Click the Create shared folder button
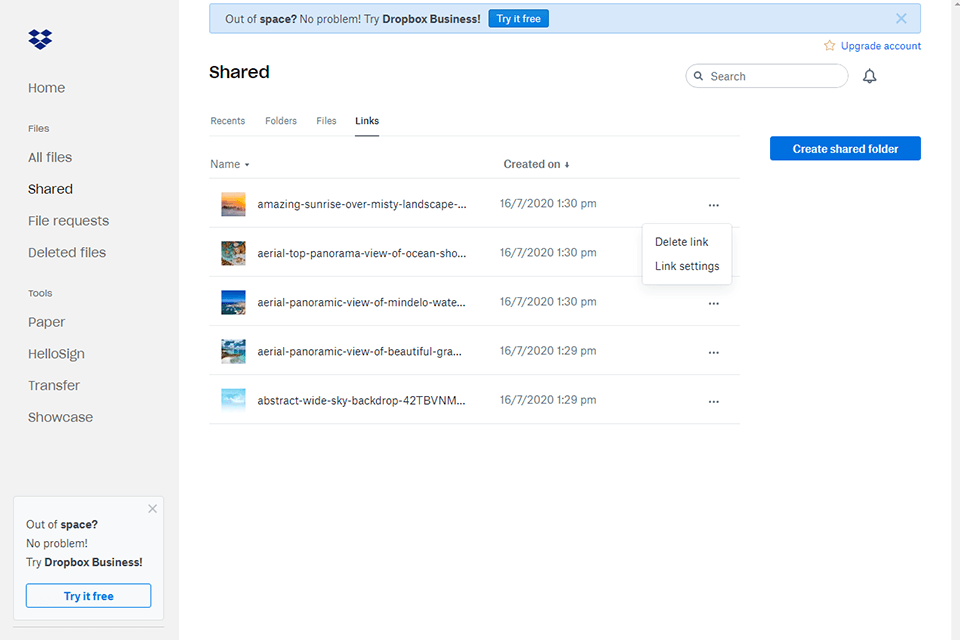960x640 pixels. tap(845, 149)
